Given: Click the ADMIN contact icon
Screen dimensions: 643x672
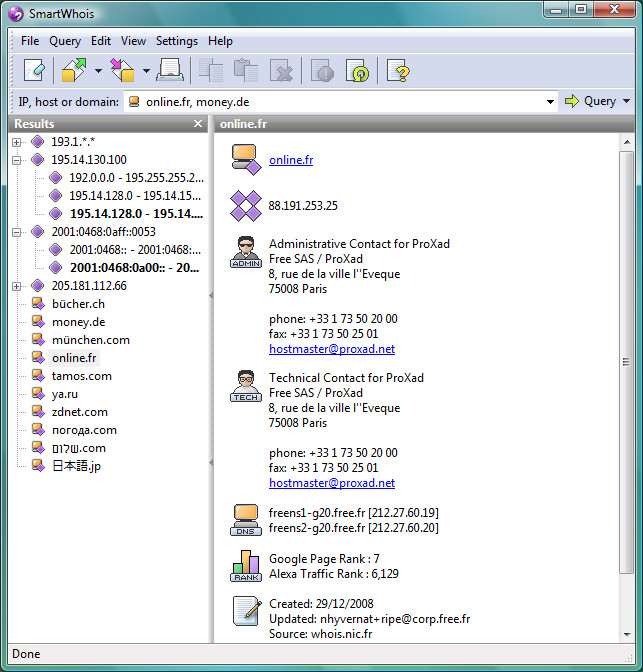Looking at the screenshot, I should pyautogui.click(x=246, y=252).
